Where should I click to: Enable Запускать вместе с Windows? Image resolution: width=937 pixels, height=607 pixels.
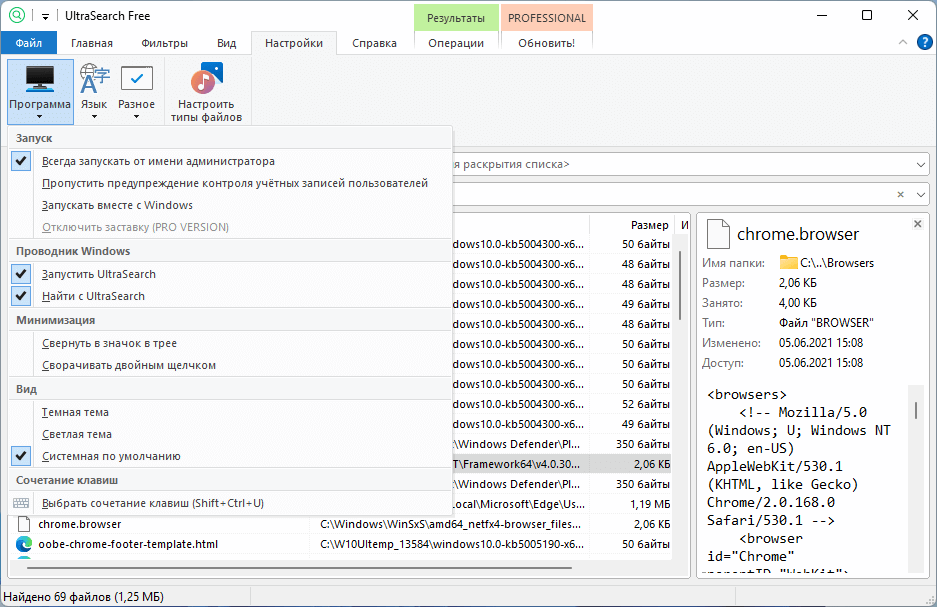(230, 206)
